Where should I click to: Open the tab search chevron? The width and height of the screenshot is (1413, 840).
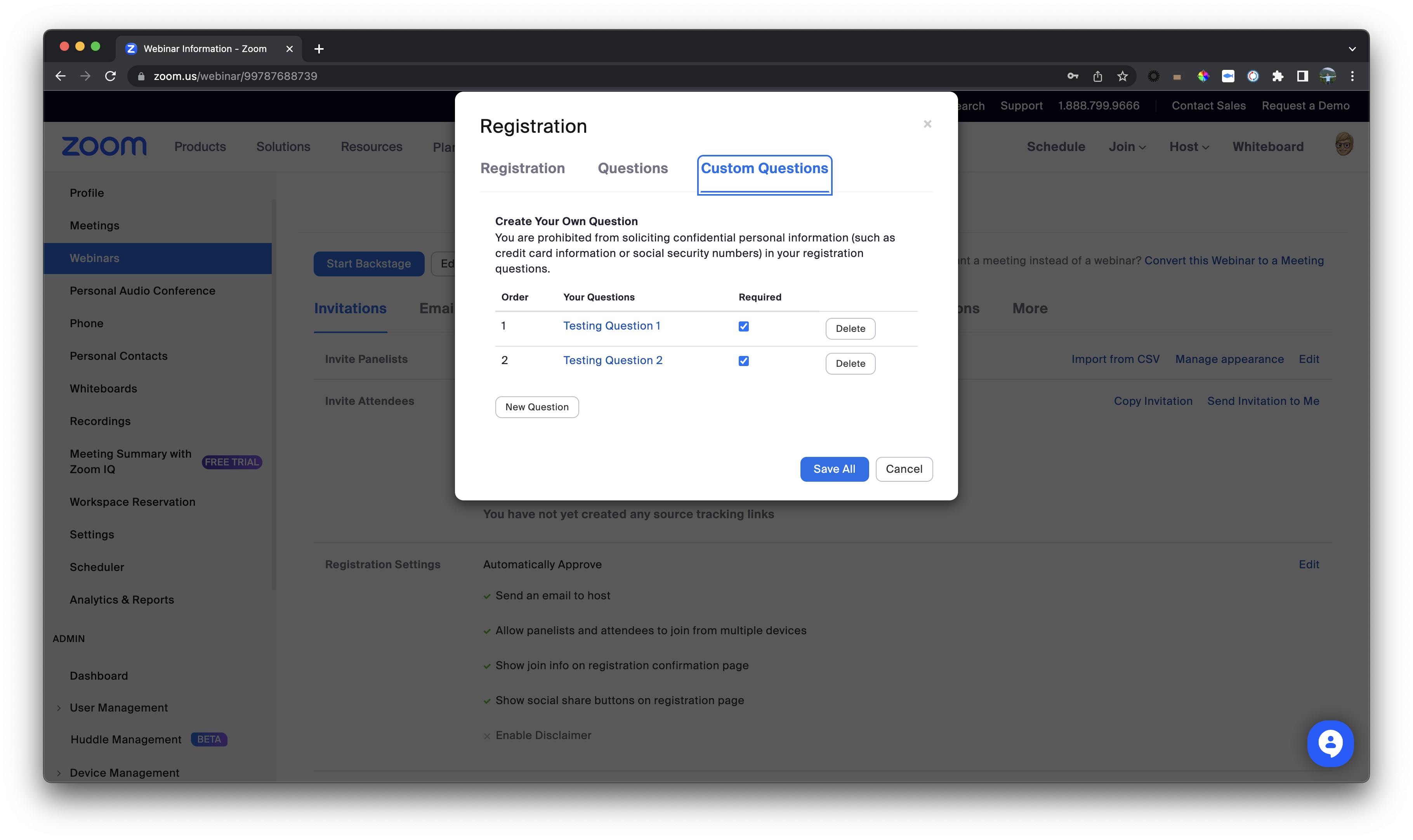1352,49
